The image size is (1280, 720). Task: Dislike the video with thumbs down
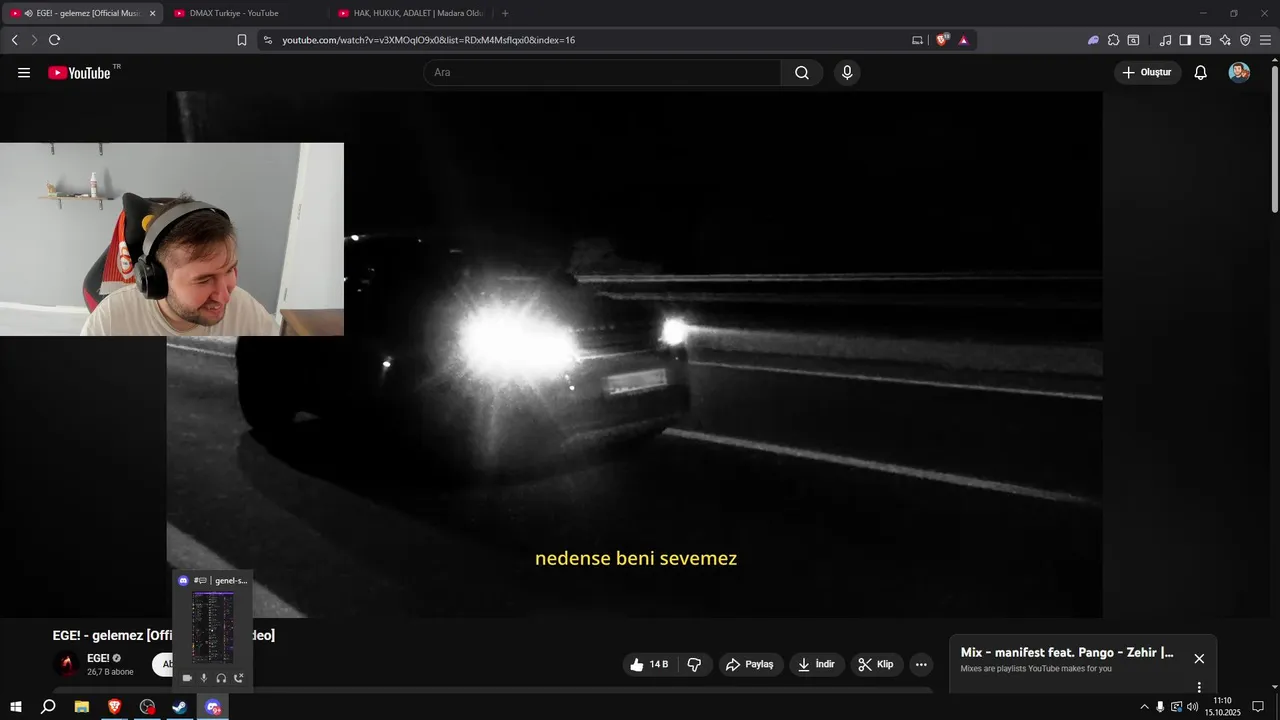click(x=694, y=664)
